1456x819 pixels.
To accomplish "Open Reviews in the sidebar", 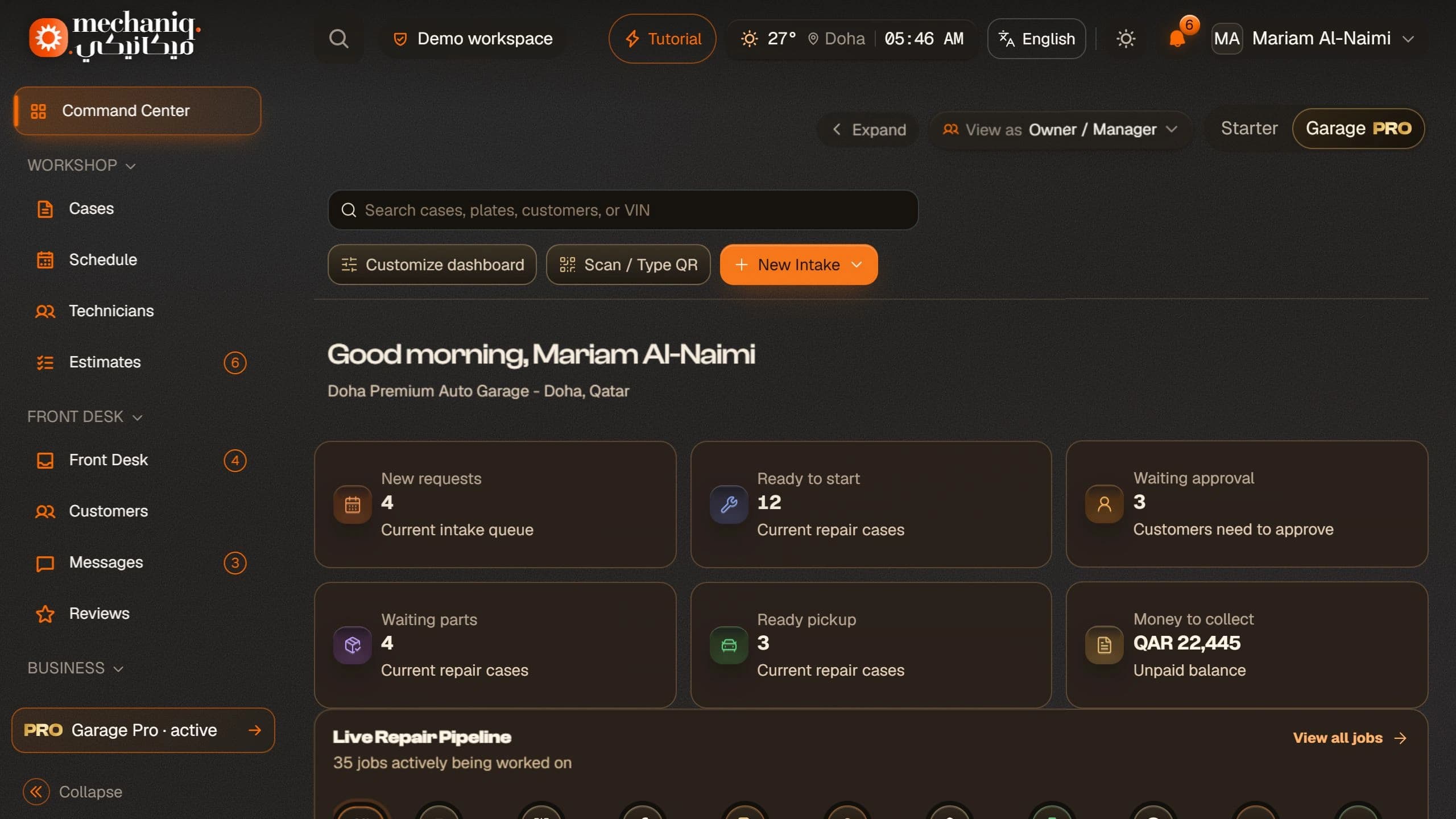I will coord(136,614).
